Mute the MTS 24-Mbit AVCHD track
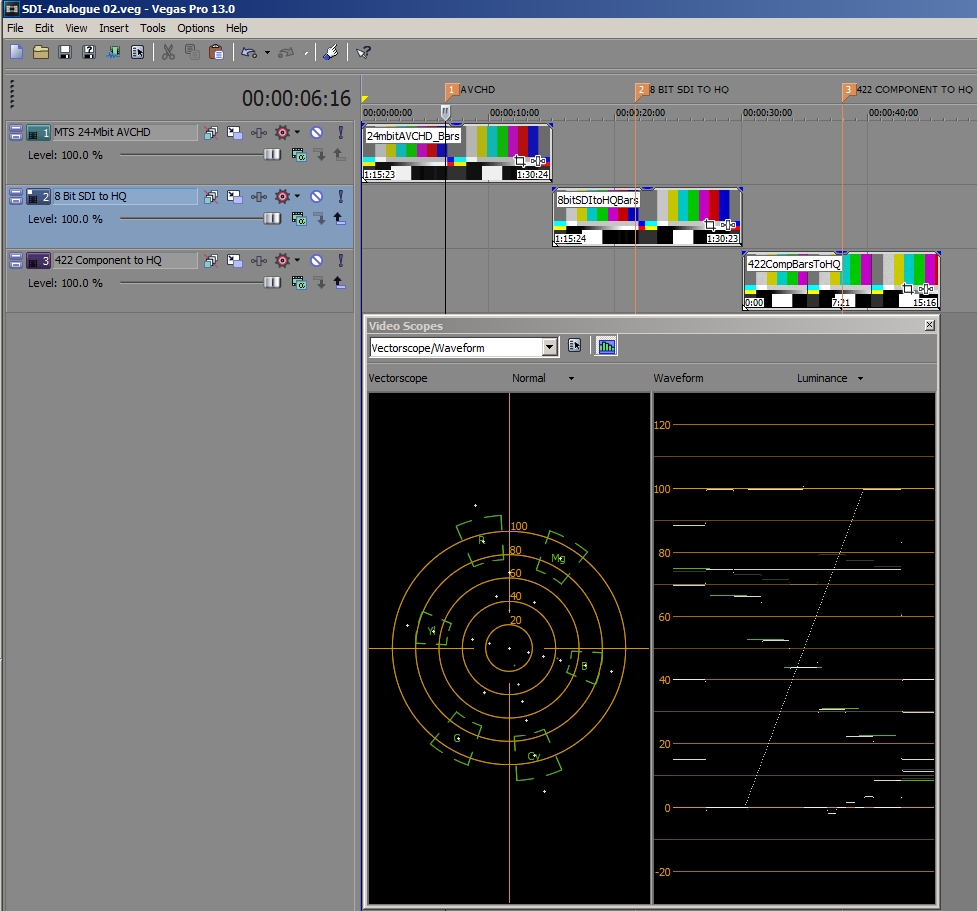The image size is (977, 911). pos(316,132)
